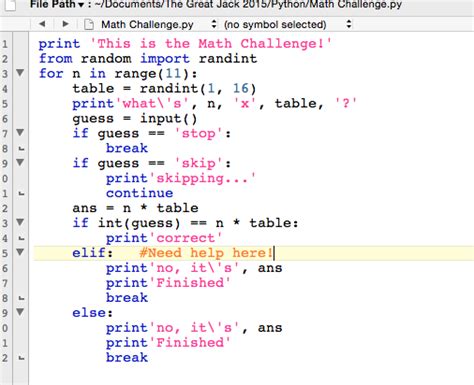Collapse the fold triangle at the elif line

(20, 252)
